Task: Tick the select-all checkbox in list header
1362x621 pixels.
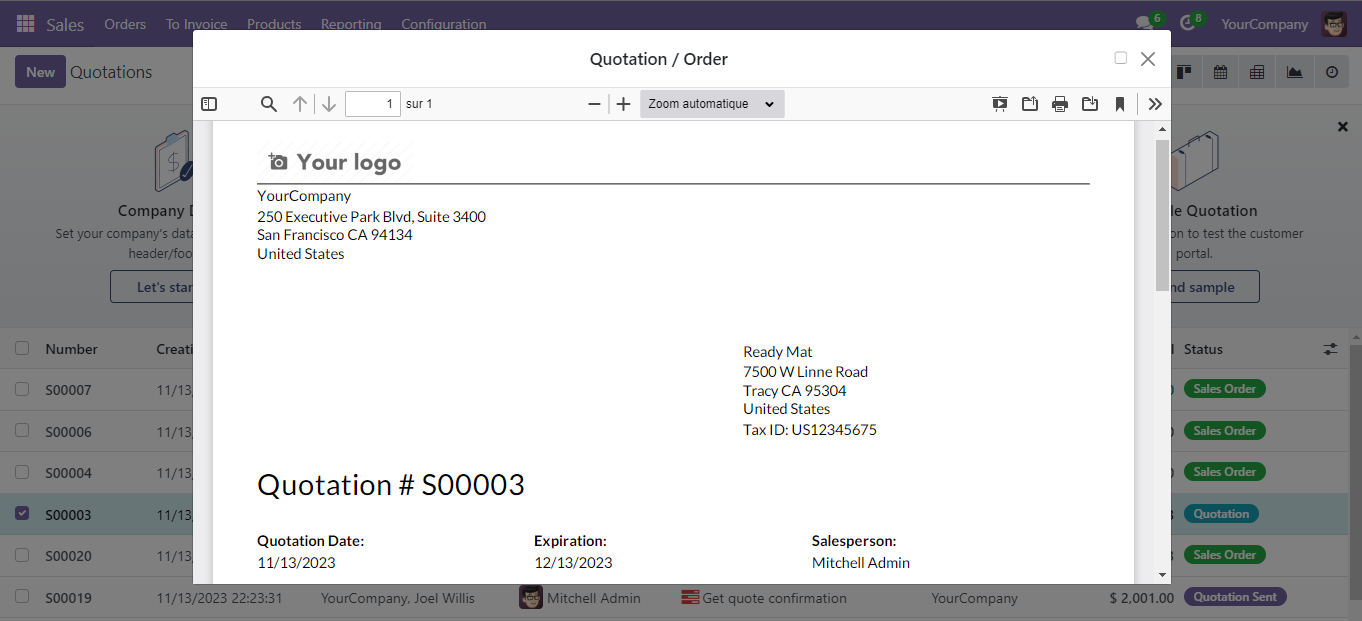Action: [22, 349]
